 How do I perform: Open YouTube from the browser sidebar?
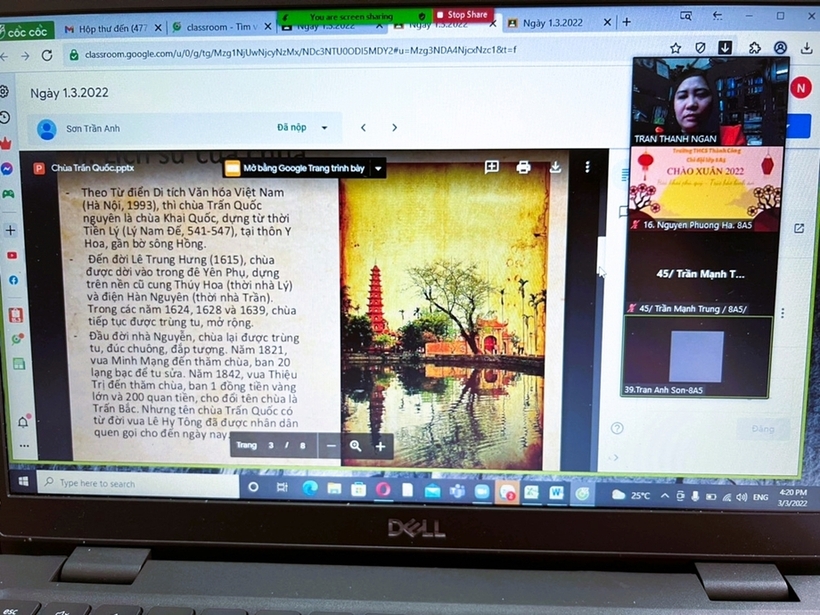tap(11, 255)
